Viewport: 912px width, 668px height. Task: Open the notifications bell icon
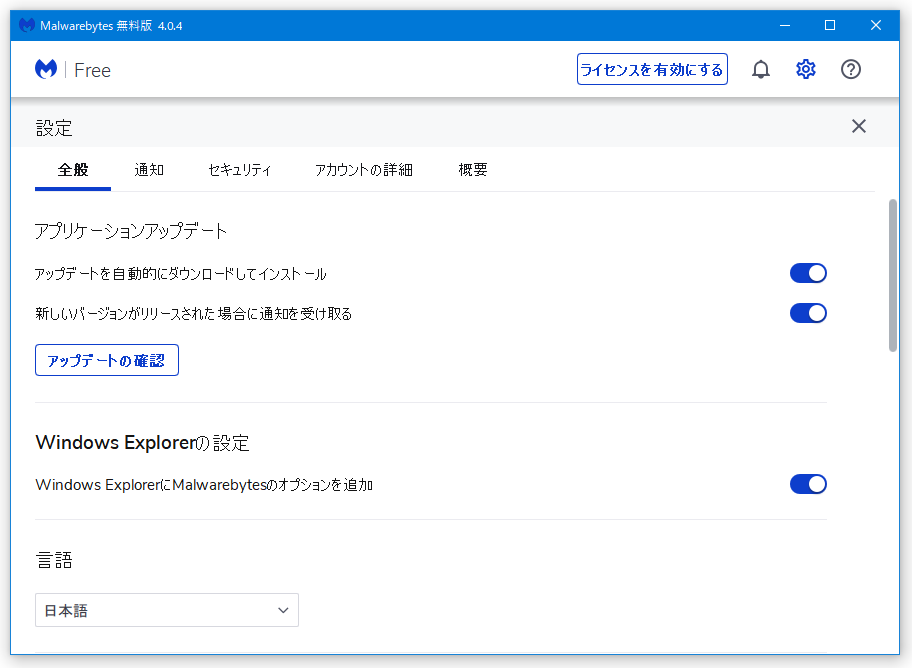pyautogui.click(x=760, y=69)
